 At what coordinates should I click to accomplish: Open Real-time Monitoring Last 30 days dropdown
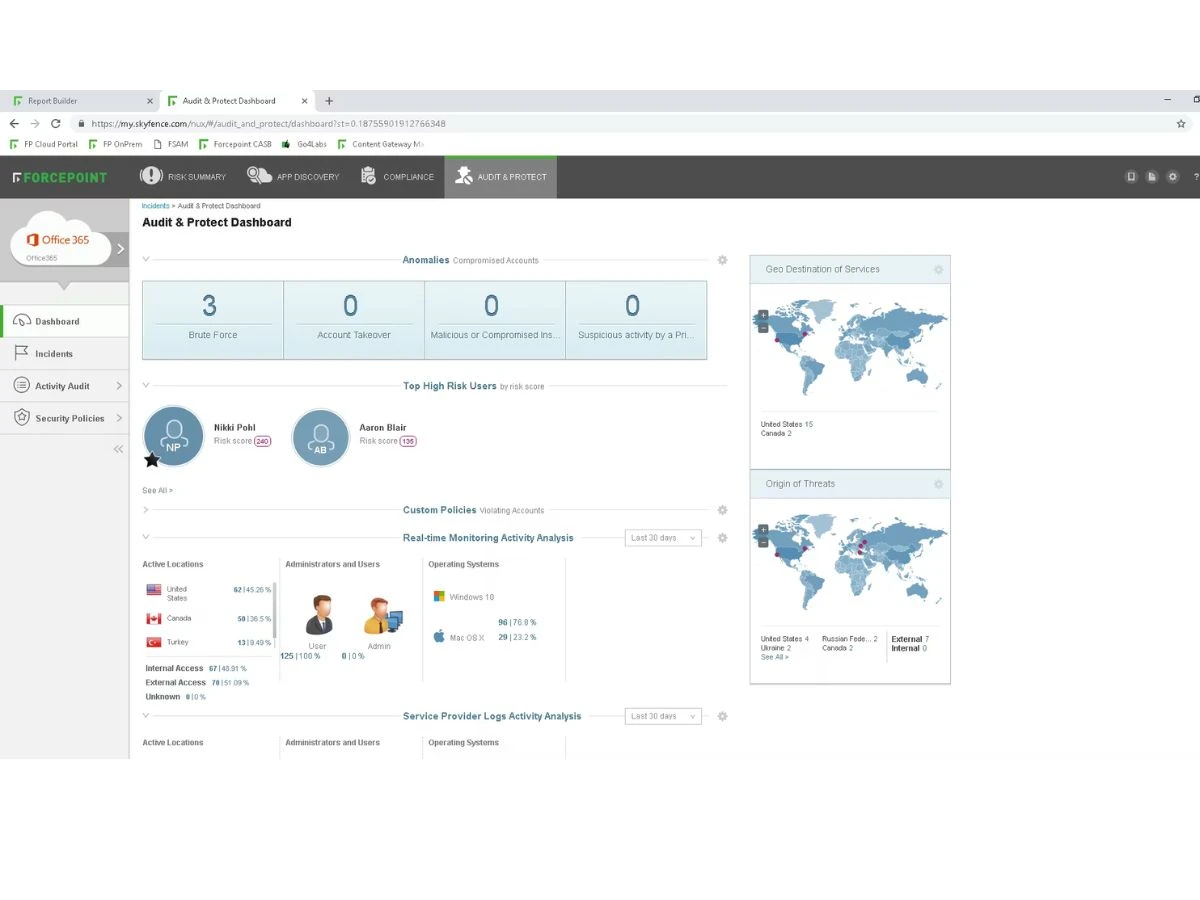(663, 538)
